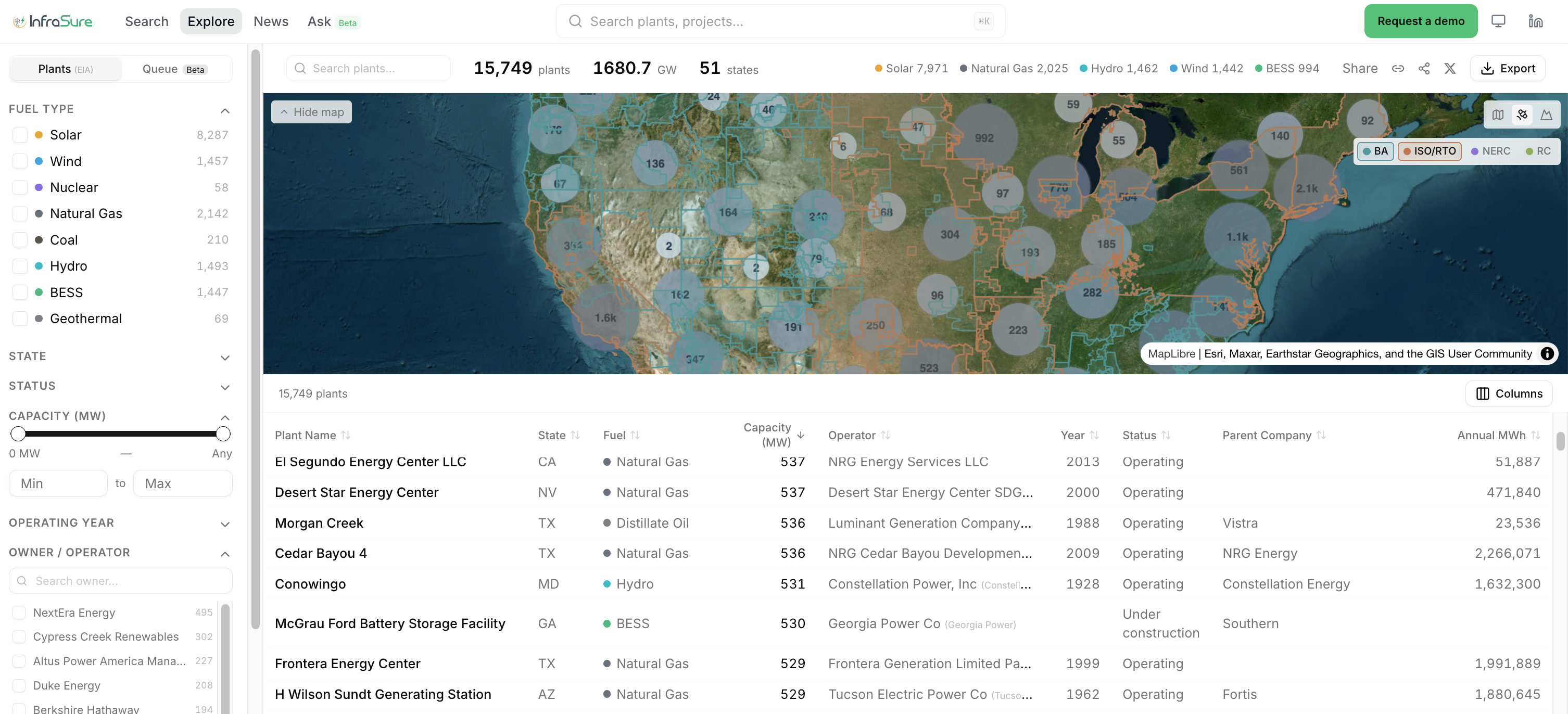Copy the share link icon

point(1398,69)
